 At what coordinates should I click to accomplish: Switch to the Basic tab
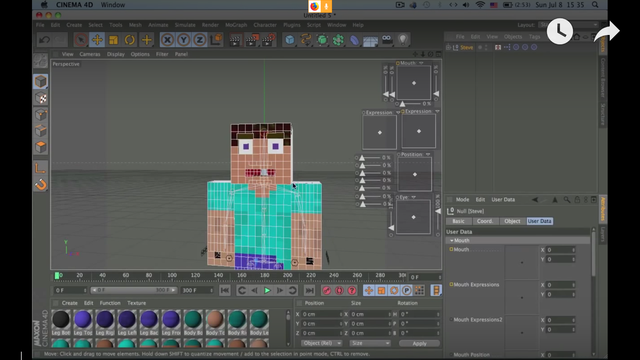click(x=458, y=221)
